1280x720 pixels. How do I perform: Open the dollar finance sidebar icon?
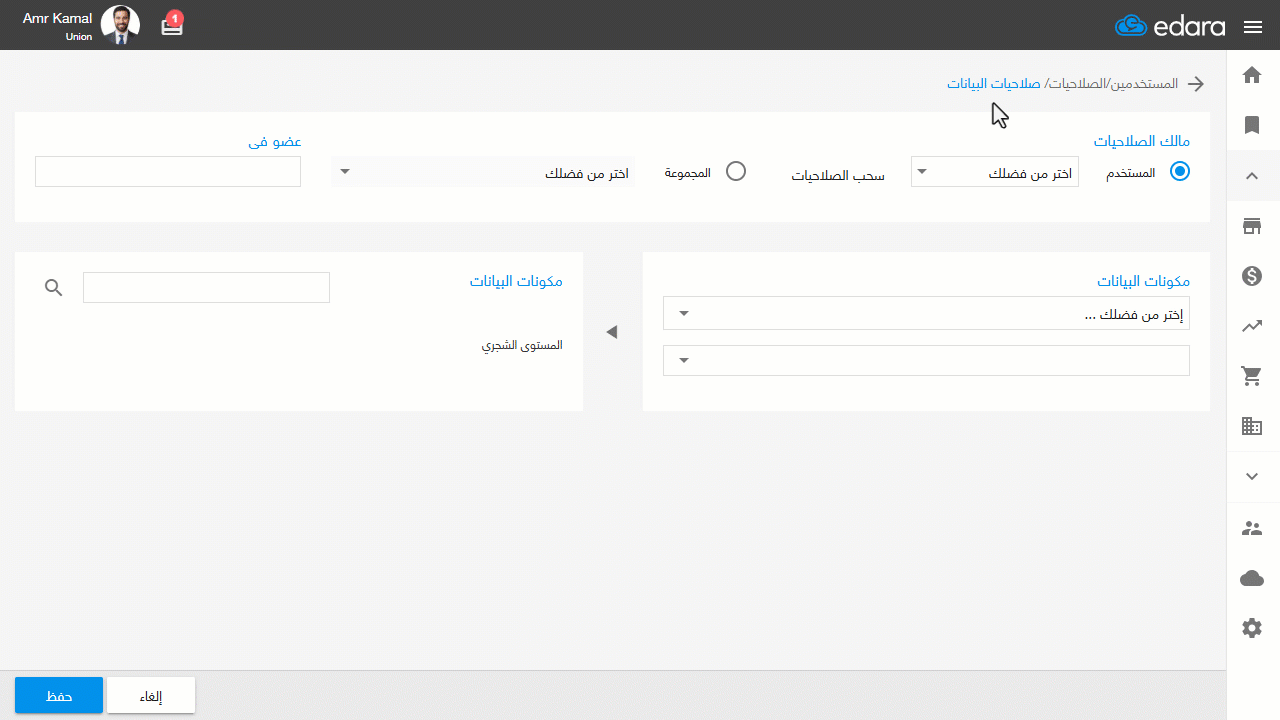(1252, 276)
